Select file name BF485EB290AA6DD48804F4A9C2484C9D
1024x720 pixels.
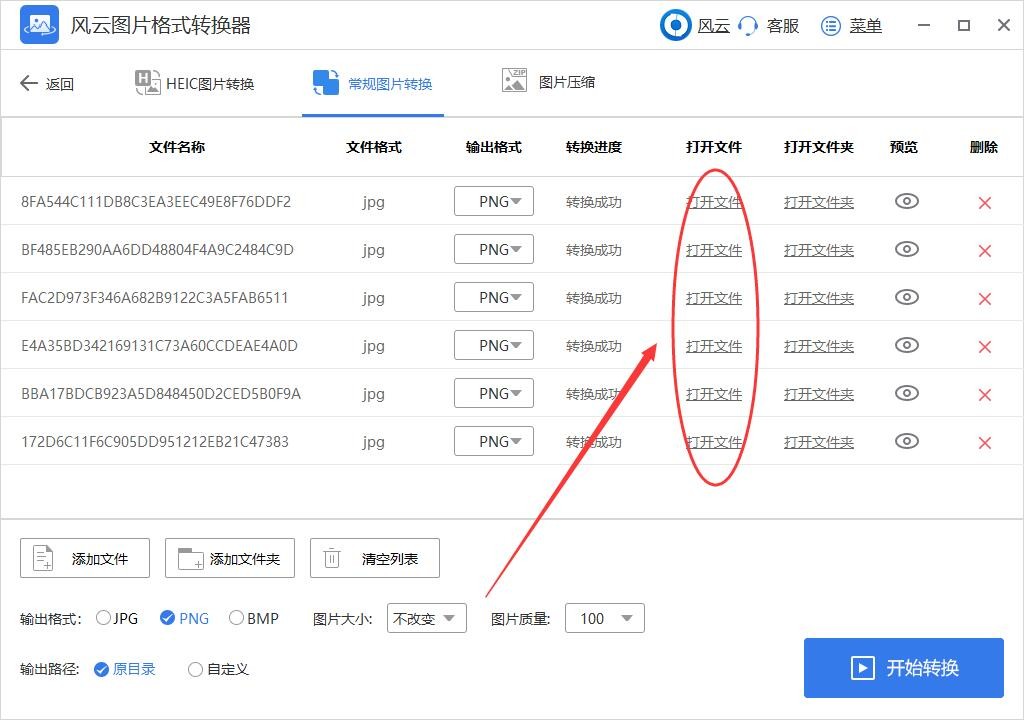pyautogui.click(x=157, y=249)
